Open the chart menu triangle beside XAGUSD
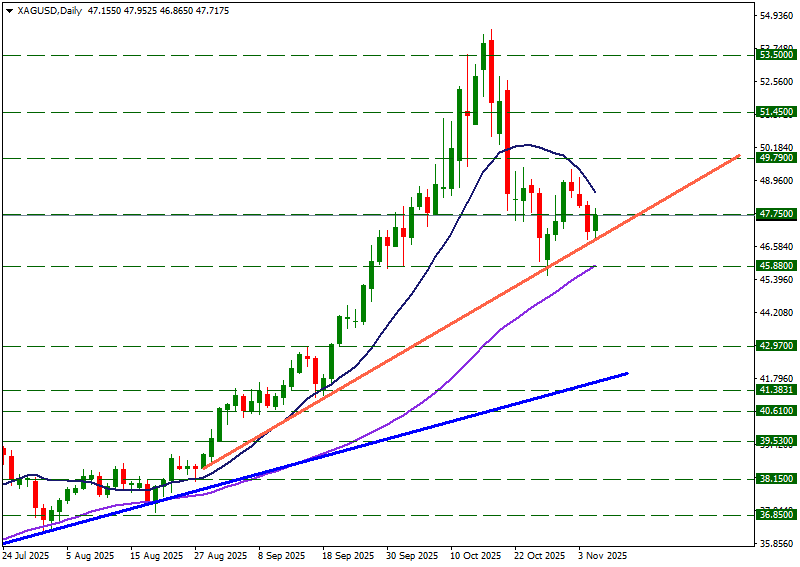The height and width of the screenshot is (567, 800). [9, 10]
